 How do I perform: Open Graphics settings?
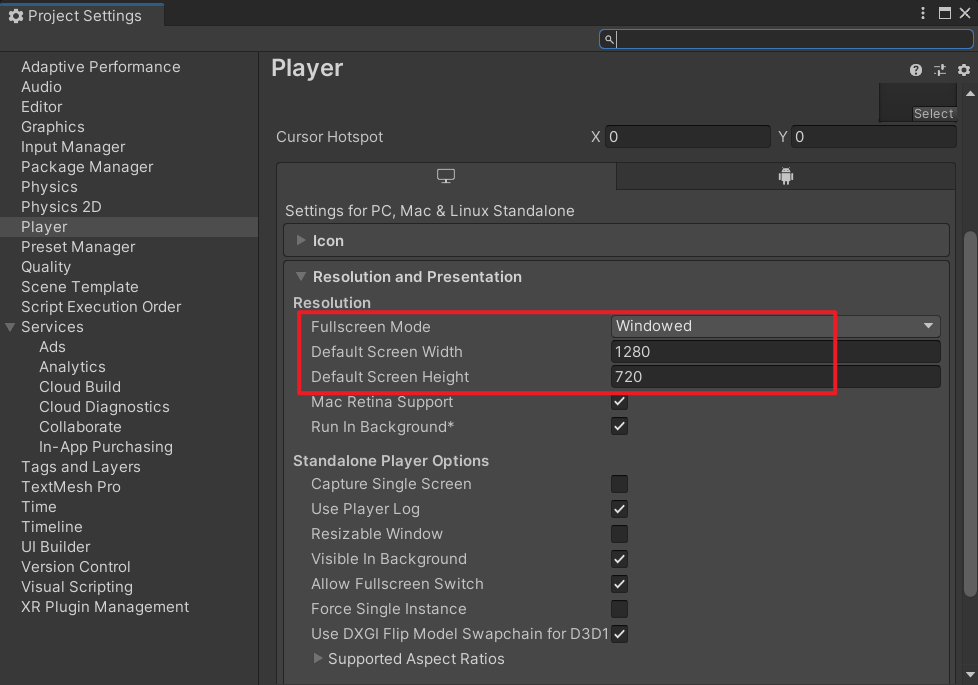click(52, 127)
